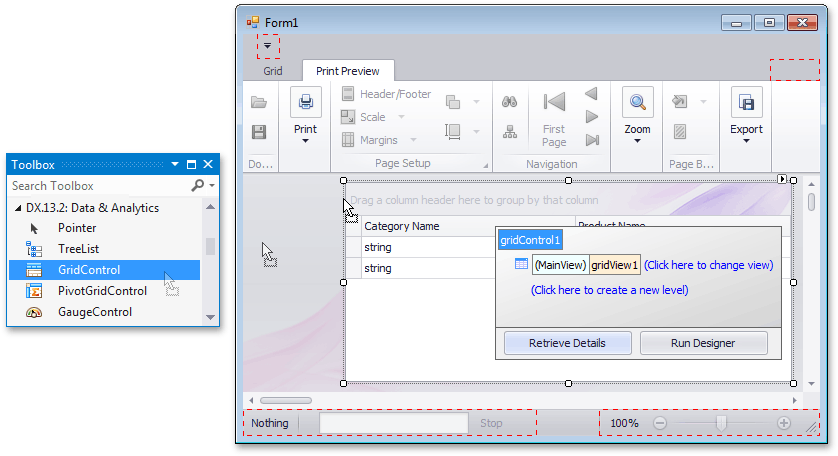The height and width of the screenshot is (456, 838).
Task: Click the Save document floppy icon
Action: [x=259, y=132]
